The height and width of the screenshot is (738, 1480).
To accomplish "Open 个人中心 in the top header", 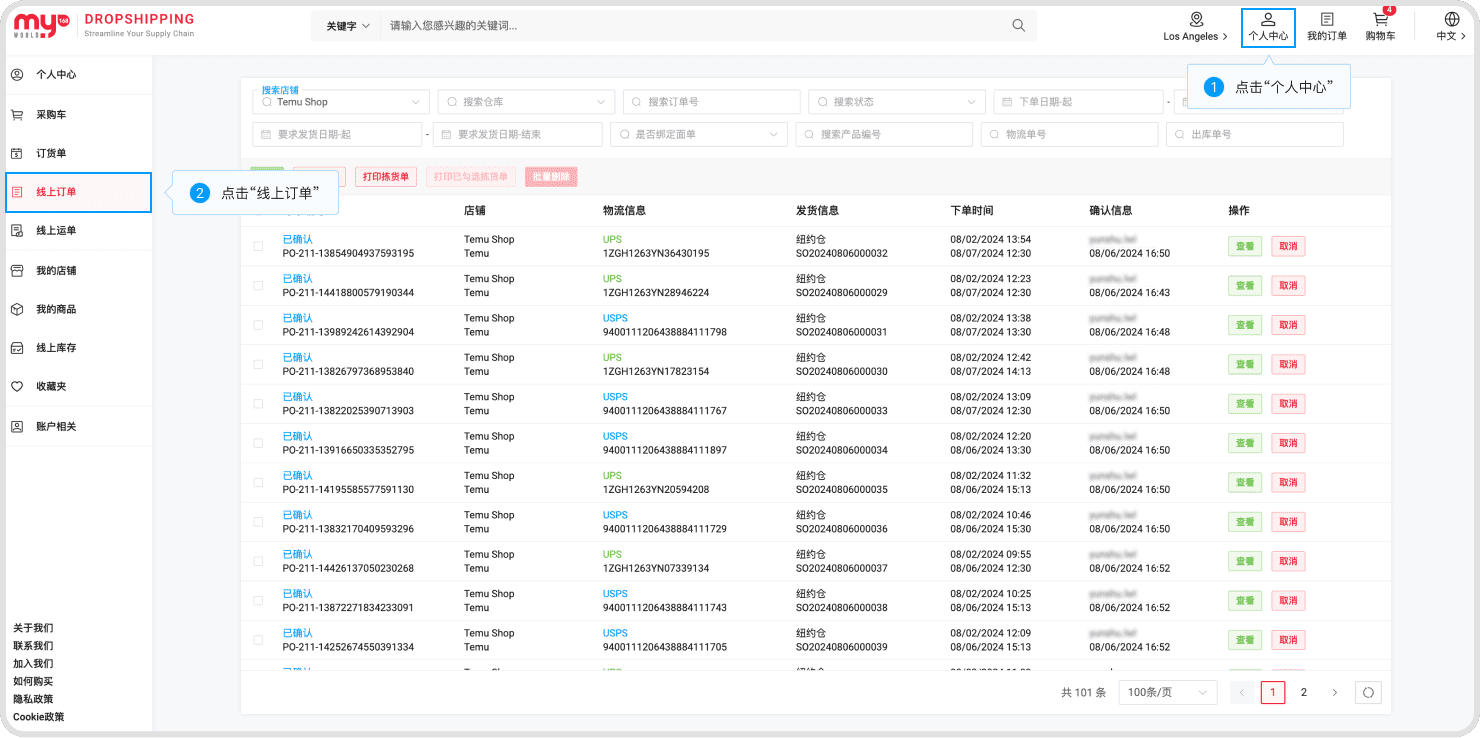I will (1268, 27).
